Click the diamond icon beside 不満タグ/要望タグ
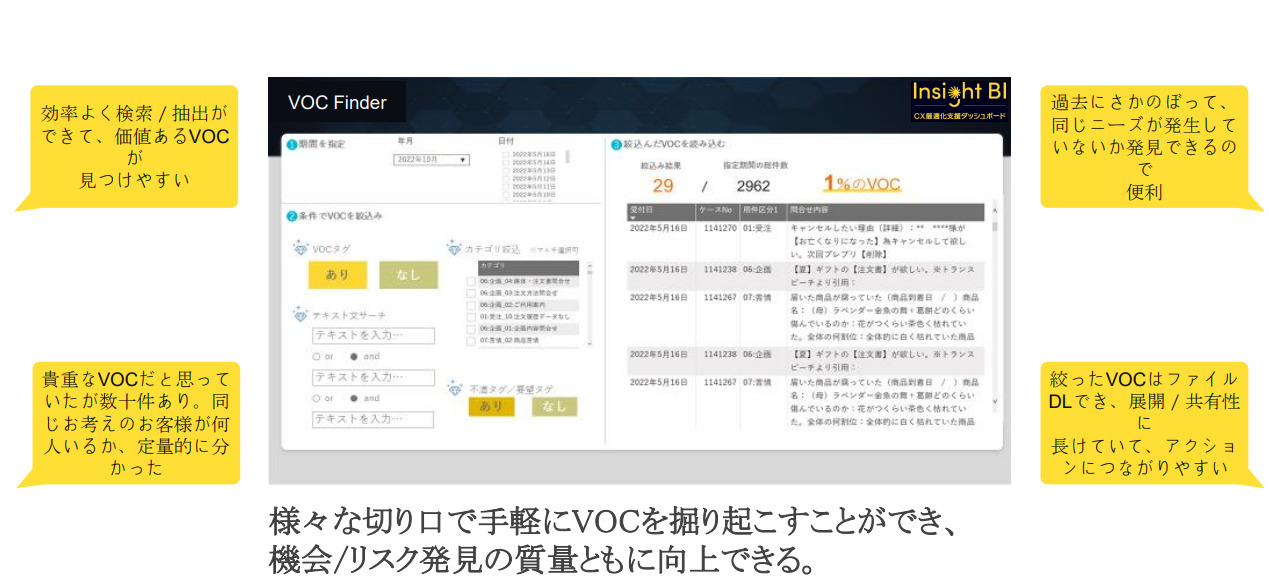 [454, 387]
